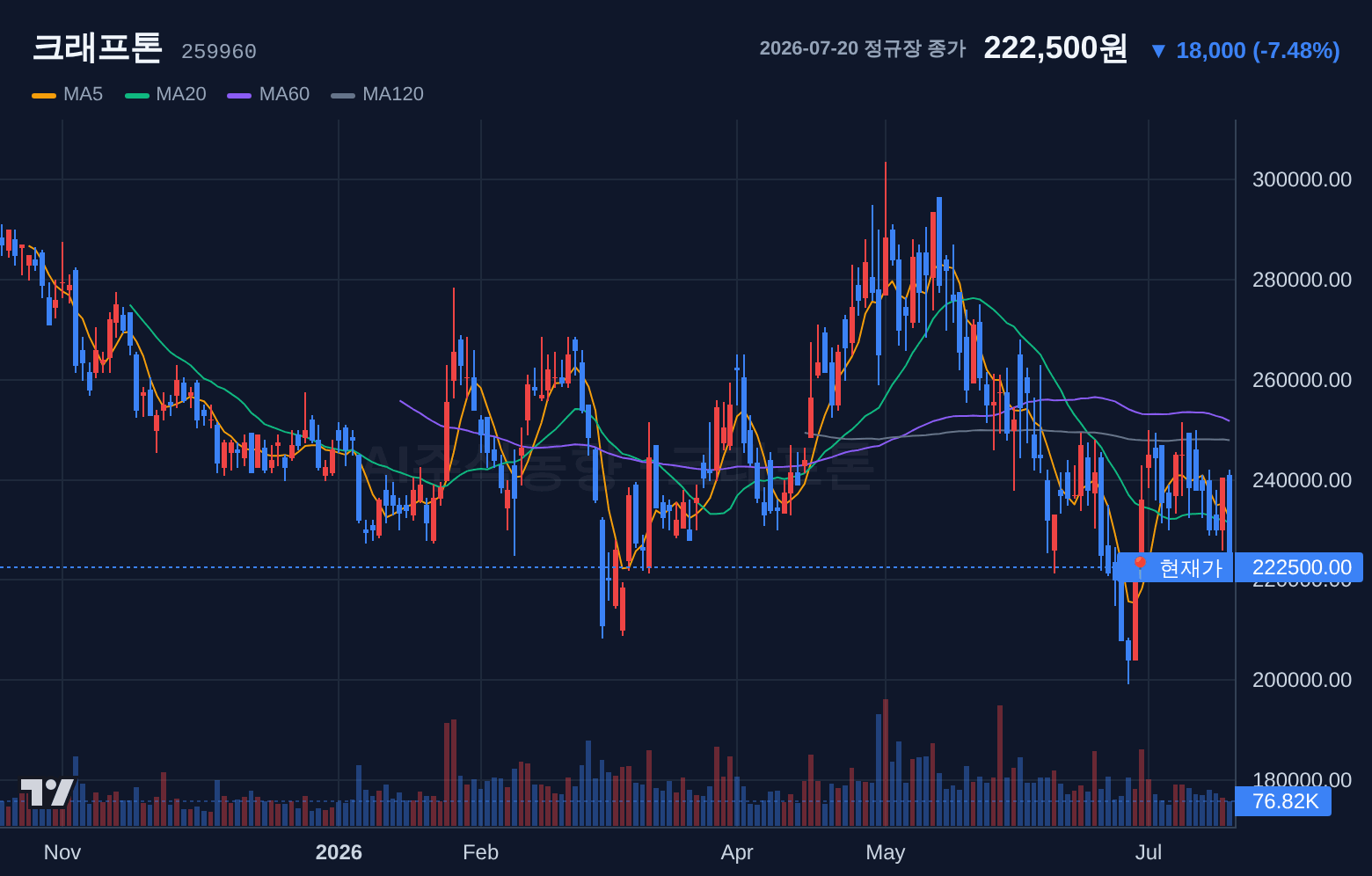The image size is (1372, 876).
Task: Select the Feb label on time axis
Action: click(480, 852)
